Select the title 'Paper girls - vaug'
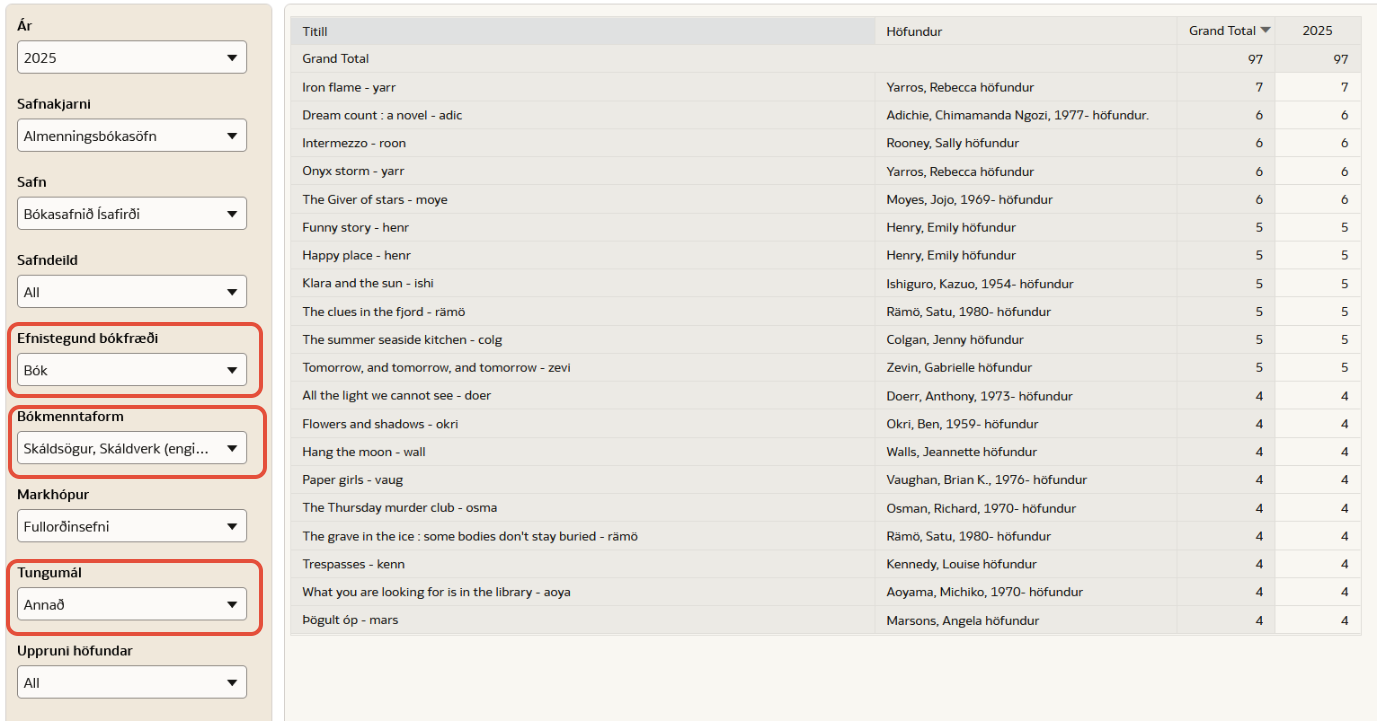 [x=352, y=480]
